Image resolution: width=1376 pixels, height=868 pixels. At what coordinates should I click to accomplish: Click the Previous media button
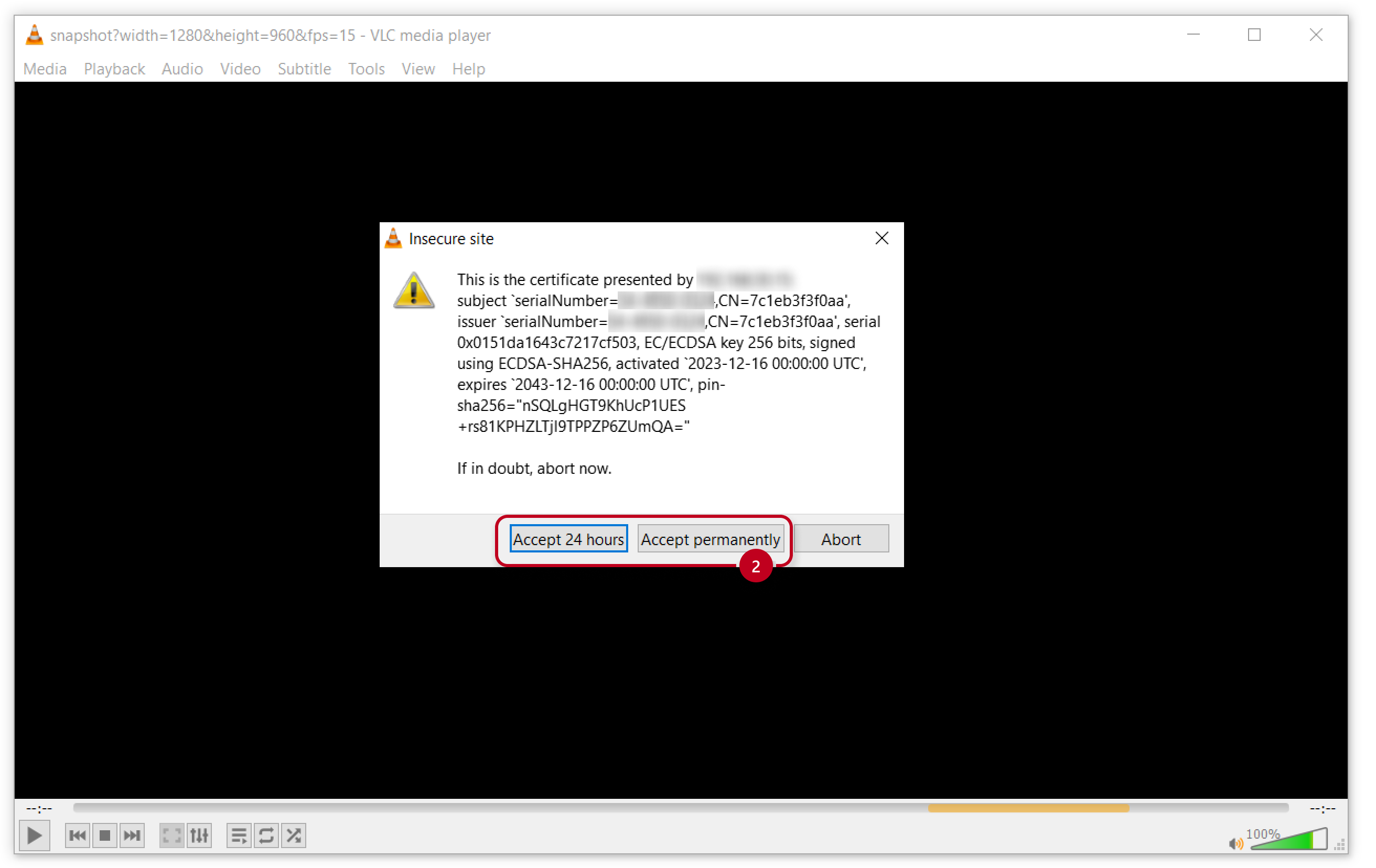click(x=77, y=836)
